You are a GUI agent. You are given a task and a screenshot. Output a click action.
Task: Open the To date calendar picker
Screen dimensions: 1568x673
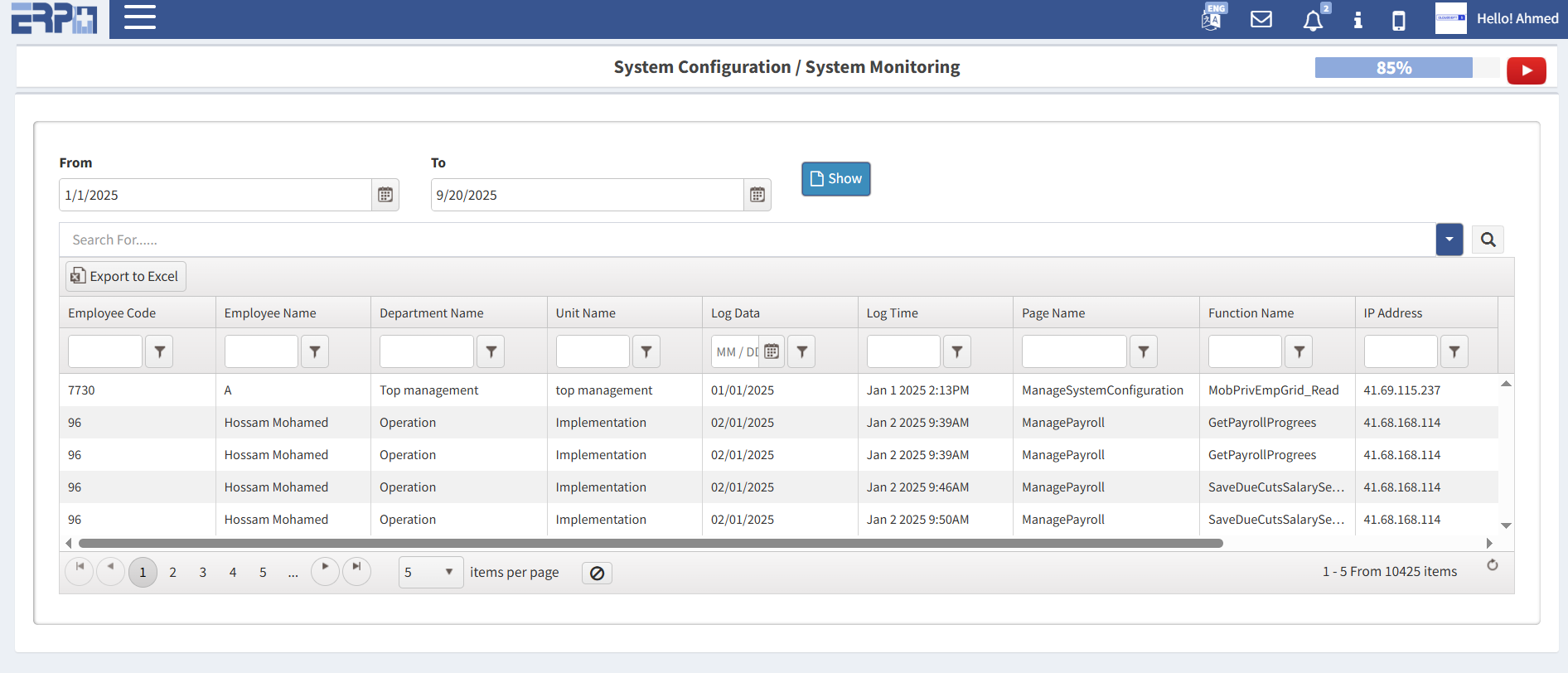point(757,195)
